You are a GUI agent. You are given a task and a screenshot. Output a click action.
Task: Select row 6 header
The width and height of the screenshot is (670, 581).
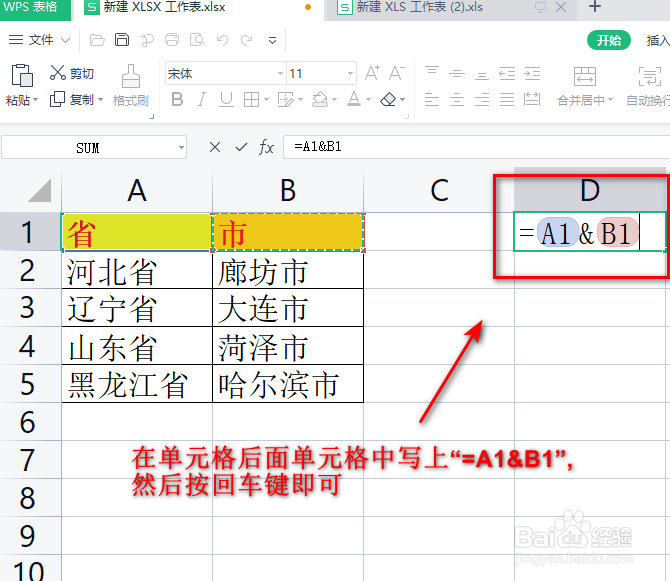pos(28,422)
